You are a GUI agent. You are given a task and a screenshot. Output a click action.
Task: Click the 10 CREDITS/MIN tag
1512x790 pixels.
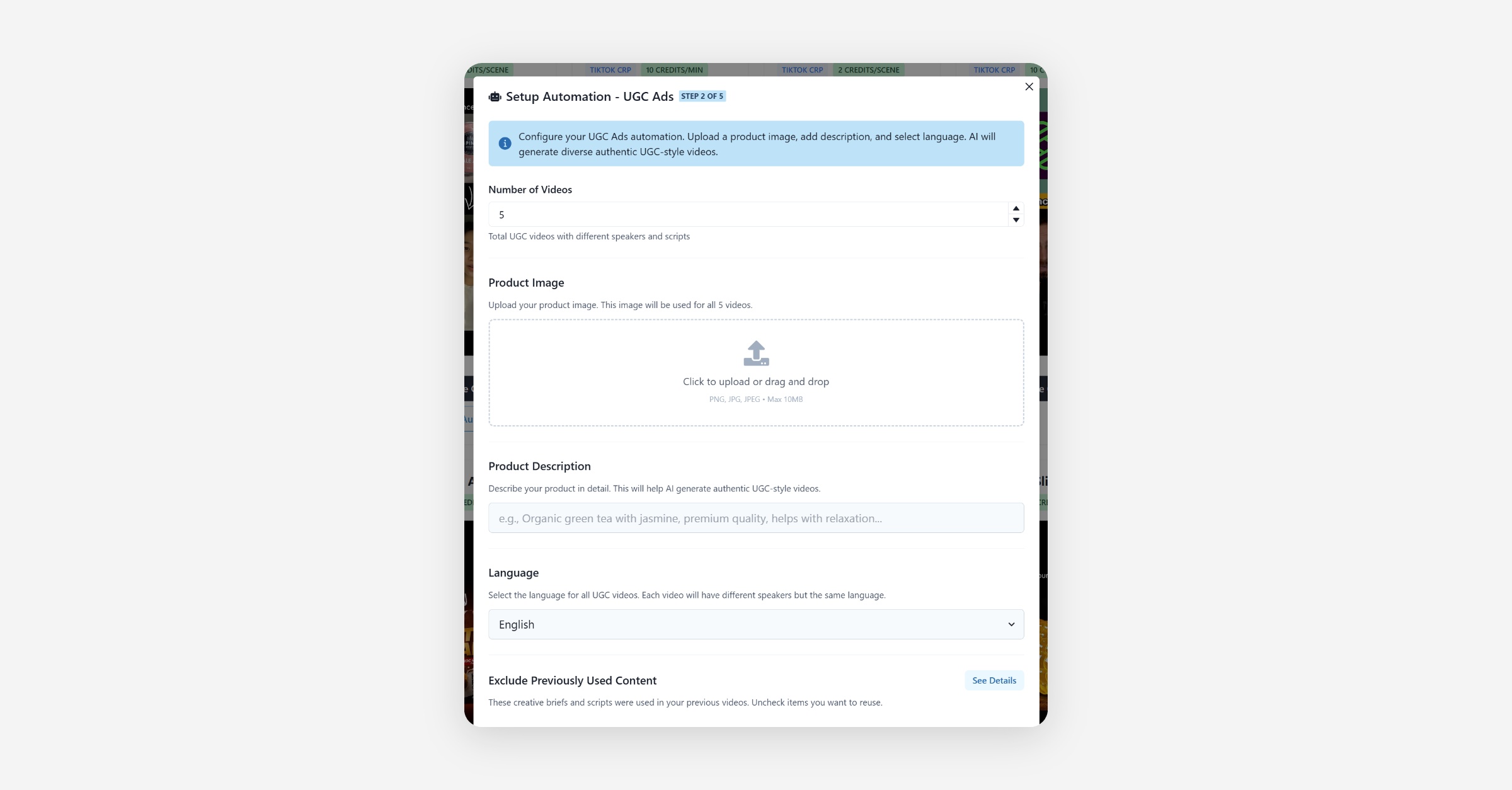[x=674, y=70]
